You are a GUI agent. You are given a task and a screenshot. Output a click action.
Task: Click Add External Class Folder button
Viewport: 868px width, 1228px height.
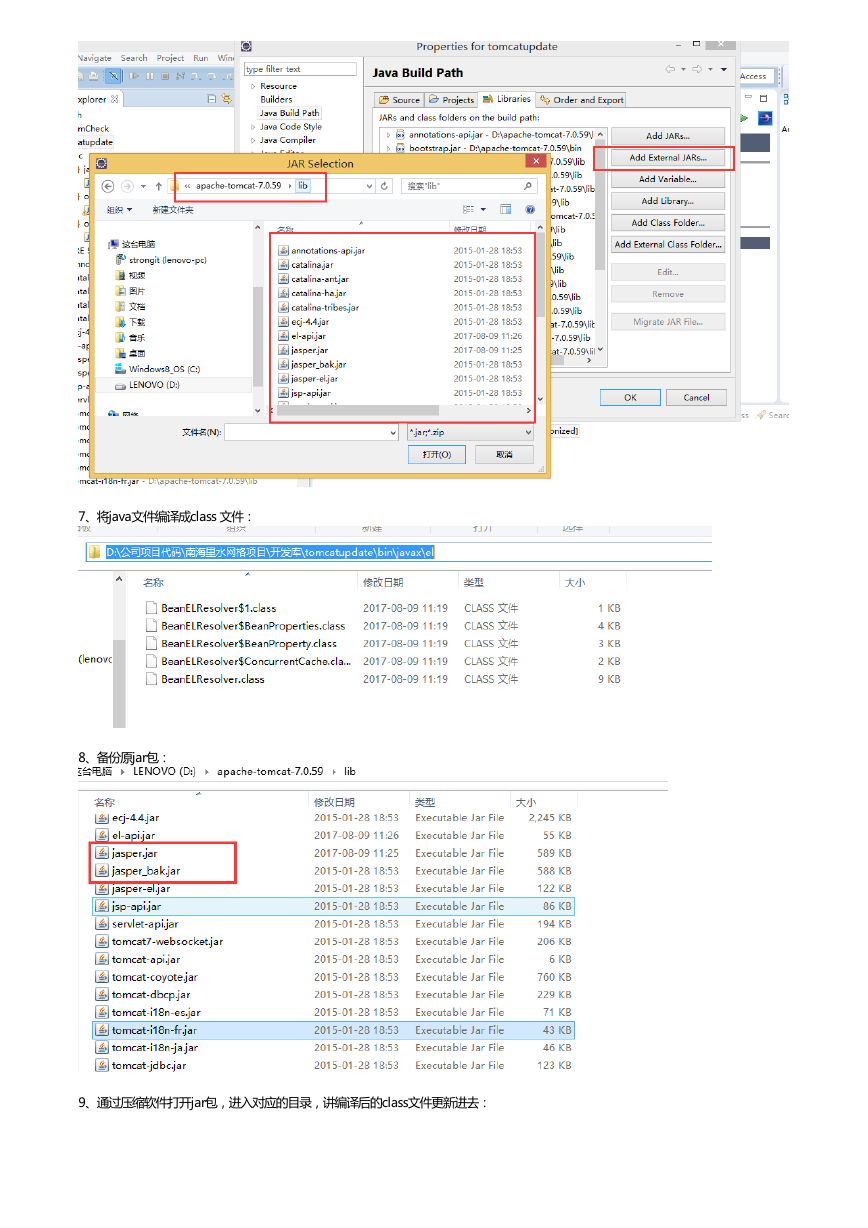click(668, 245)
